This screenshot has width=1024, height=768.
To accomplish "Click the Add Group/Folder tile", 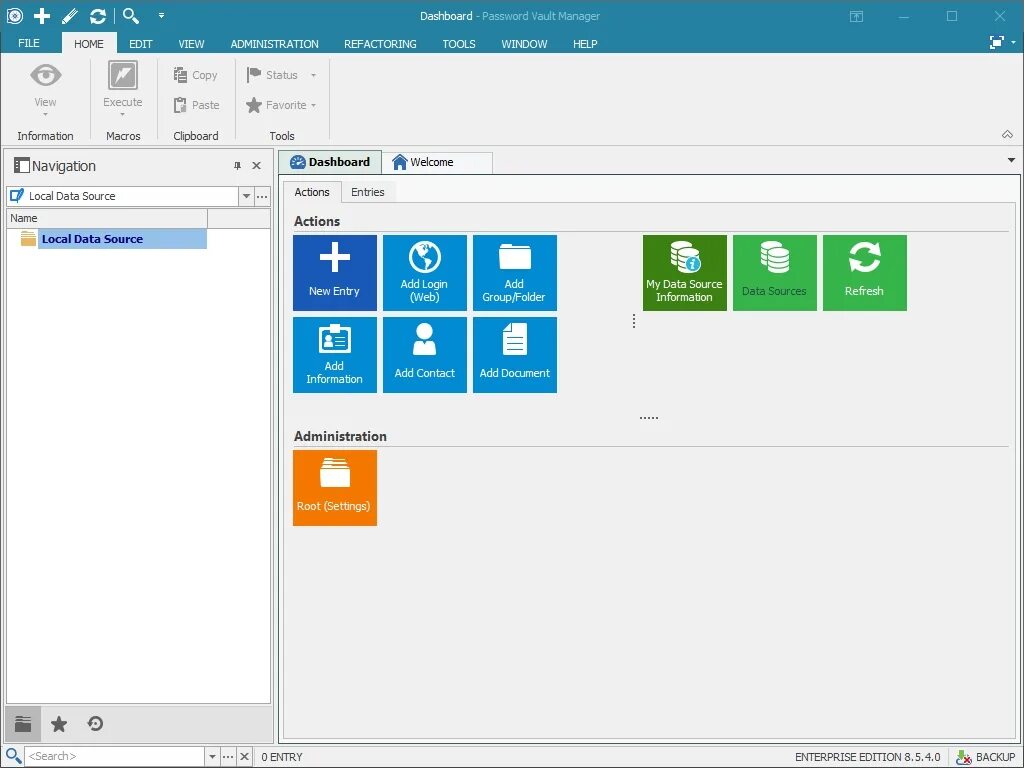I will (515, 273).
